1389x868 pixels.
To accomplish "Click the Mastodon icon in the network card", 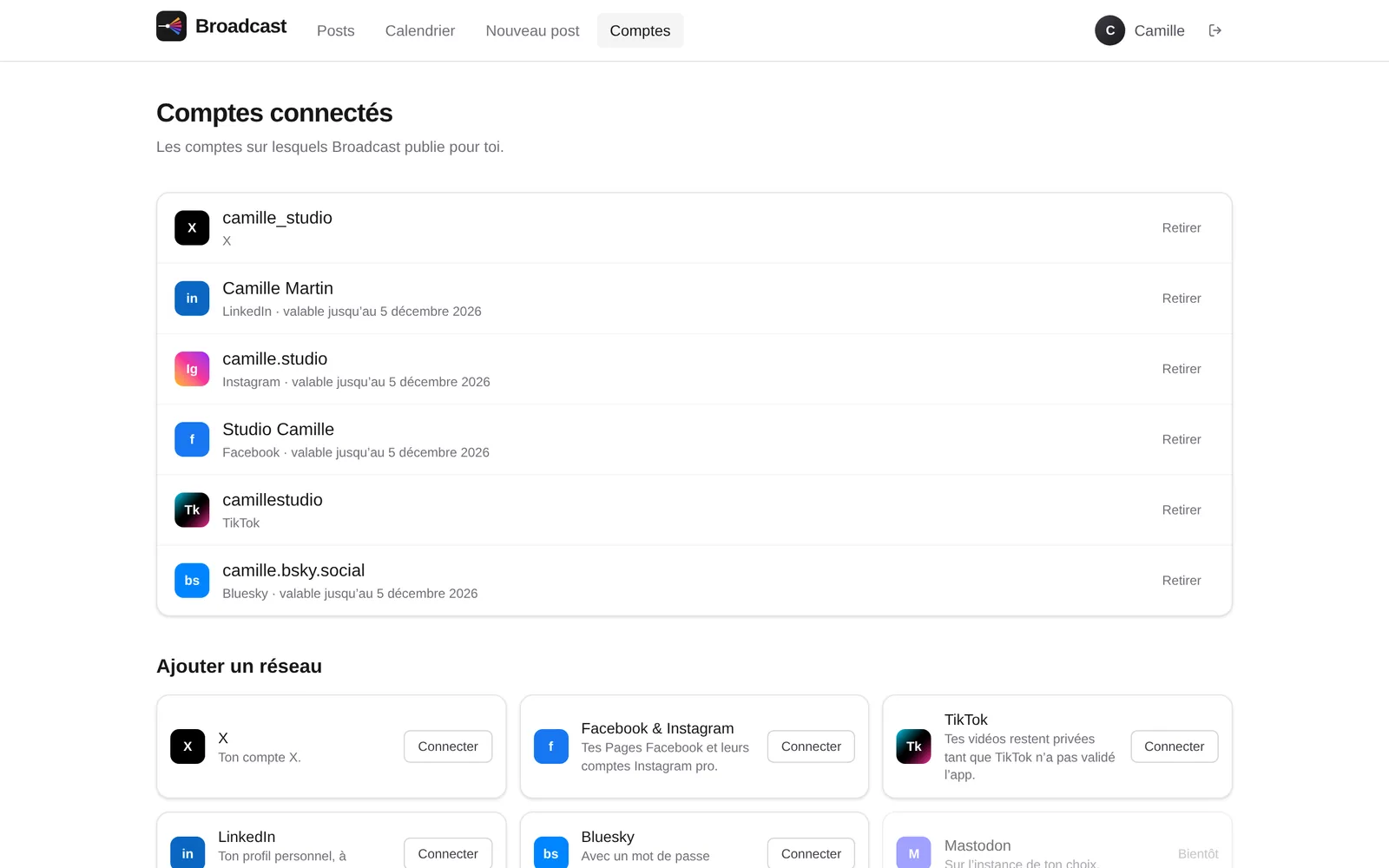I will (x=913, y=852).
